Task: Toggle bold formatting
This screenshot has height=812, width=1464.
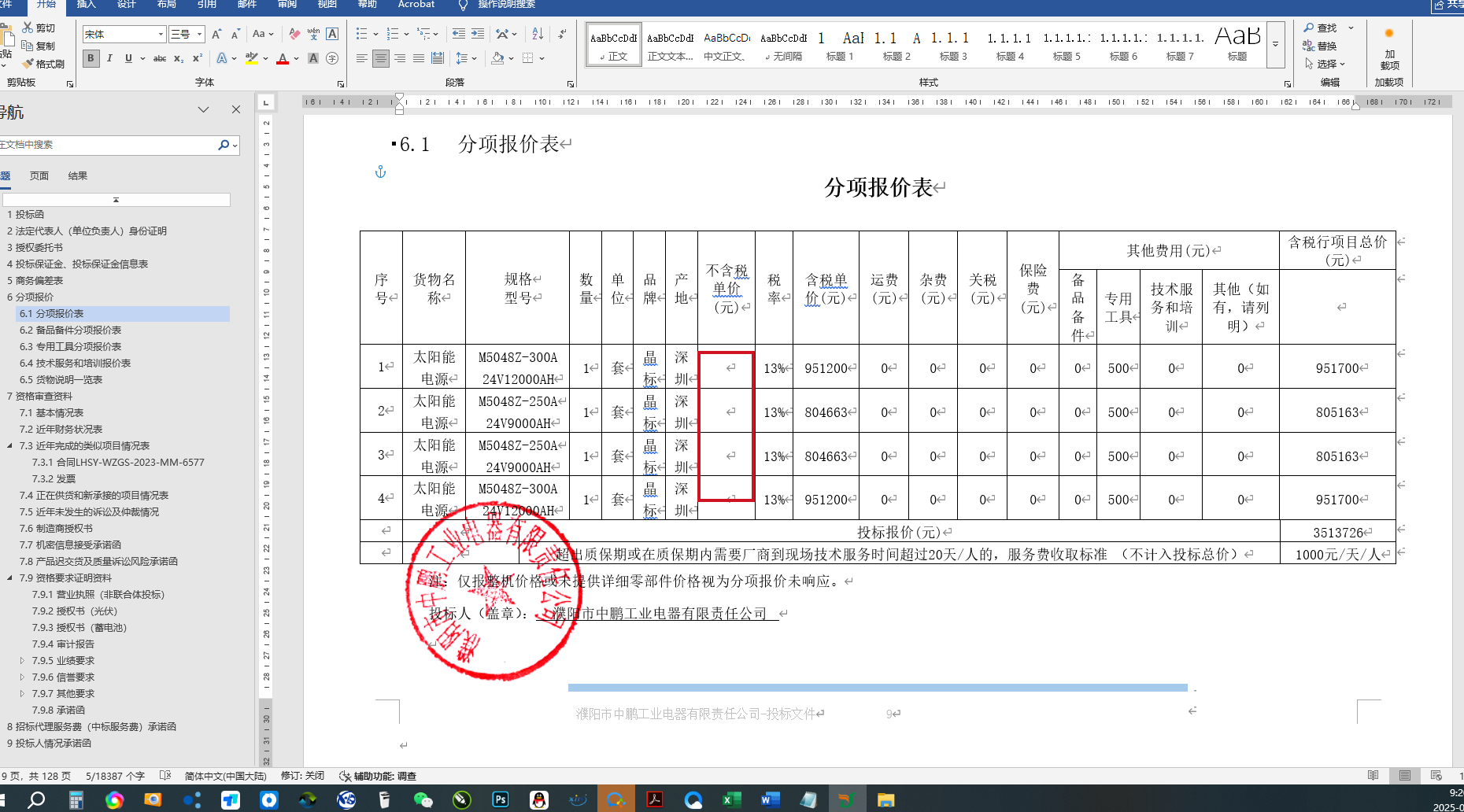Action: pos(91,58)
